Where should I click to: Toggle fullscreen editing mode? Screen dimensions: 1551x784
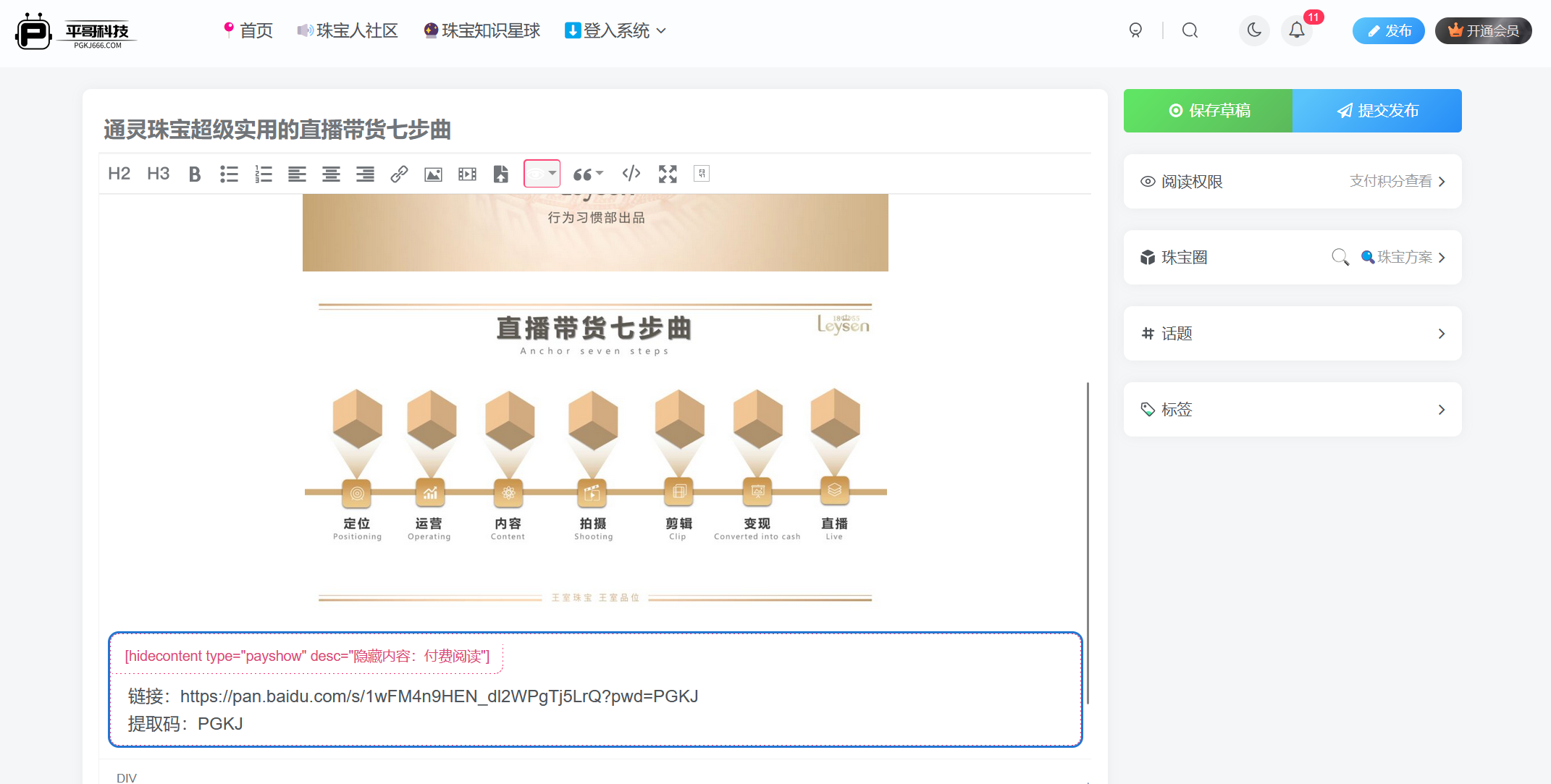pyautogui.click(x=667, y=174)
